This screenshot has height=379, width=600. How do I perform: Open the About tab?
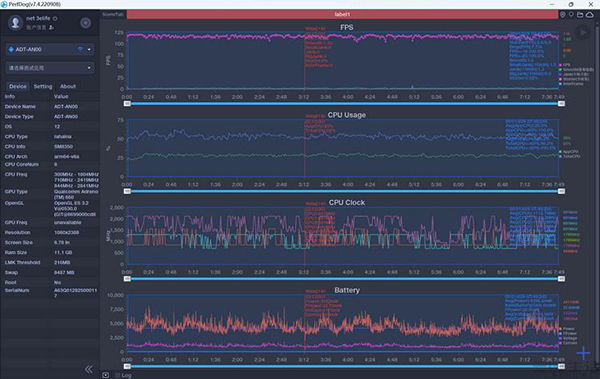point(68,86)
